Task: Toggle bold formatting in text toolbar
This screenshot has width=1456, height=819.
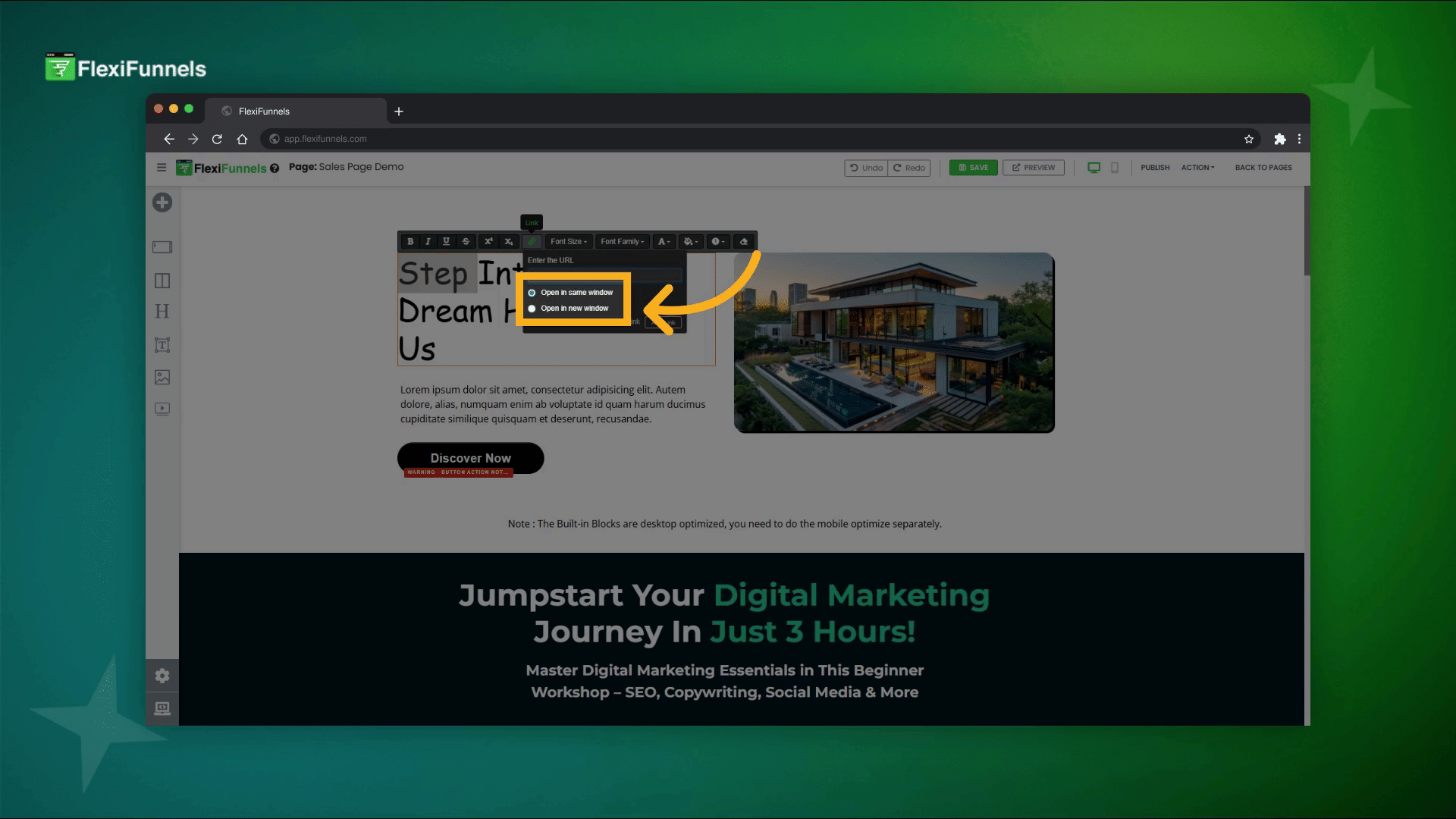Action: (x=410, y=241)
